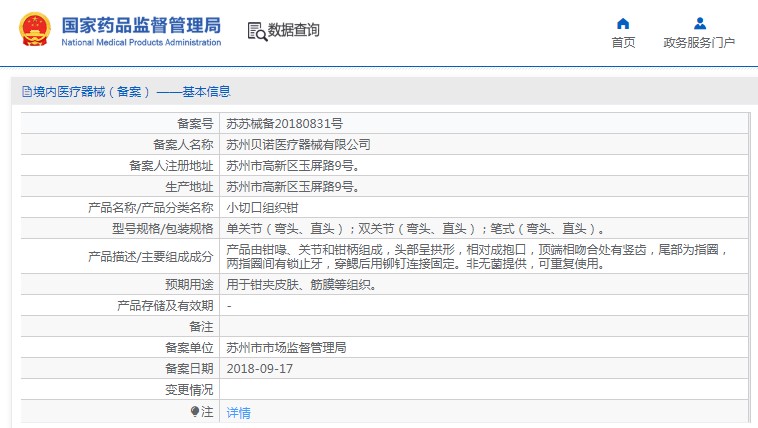Click the 备案人注册地址 address value

293,166
